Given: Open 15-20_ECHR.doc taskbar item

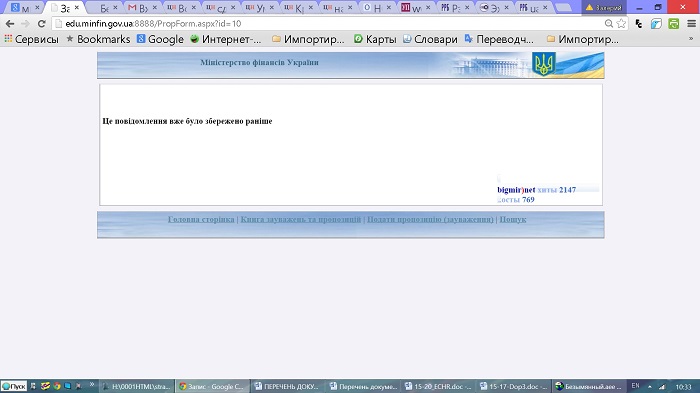Looking at the screenshot, I should [438, 386].
